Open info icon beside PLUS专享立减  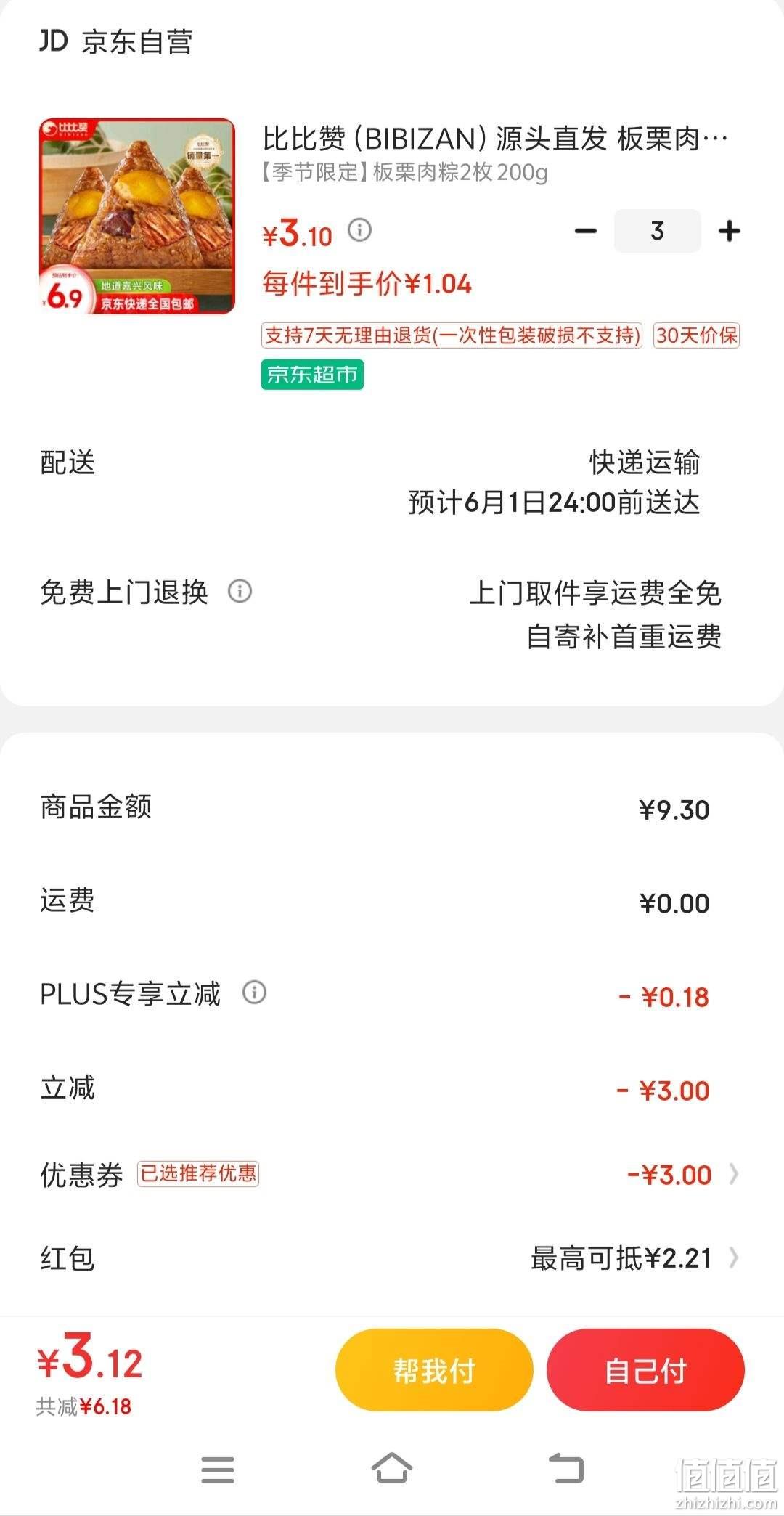point(254,992)
